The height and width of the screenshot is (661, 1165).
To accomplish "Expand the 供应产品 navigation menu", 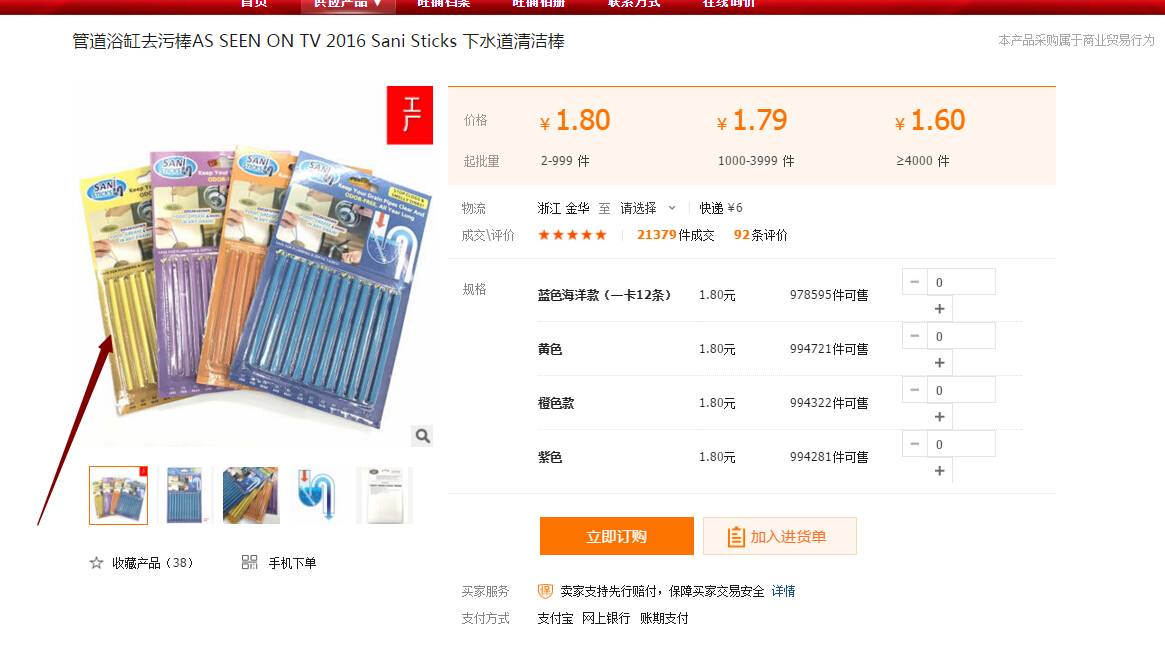I will click(x=348, y=4).
